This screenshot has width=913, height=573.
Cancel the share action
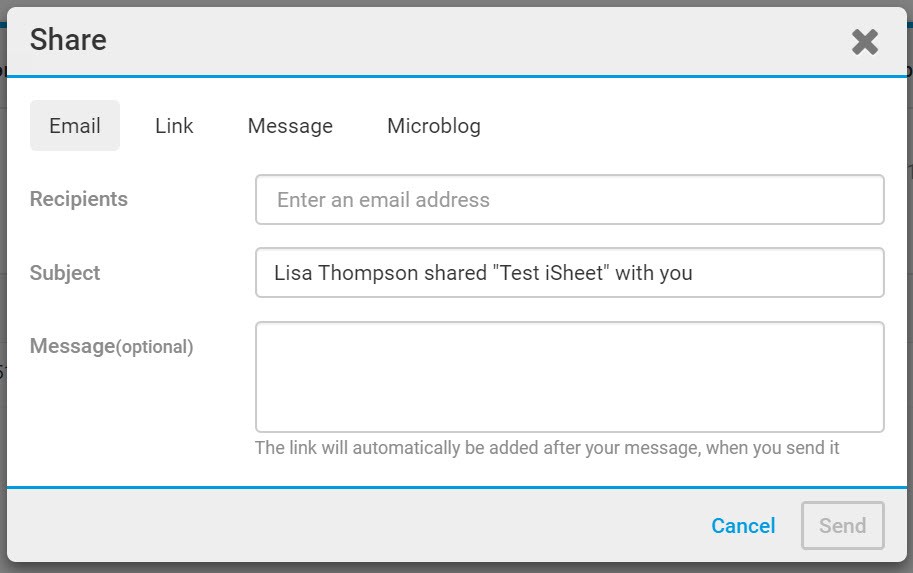coord(743,526)
